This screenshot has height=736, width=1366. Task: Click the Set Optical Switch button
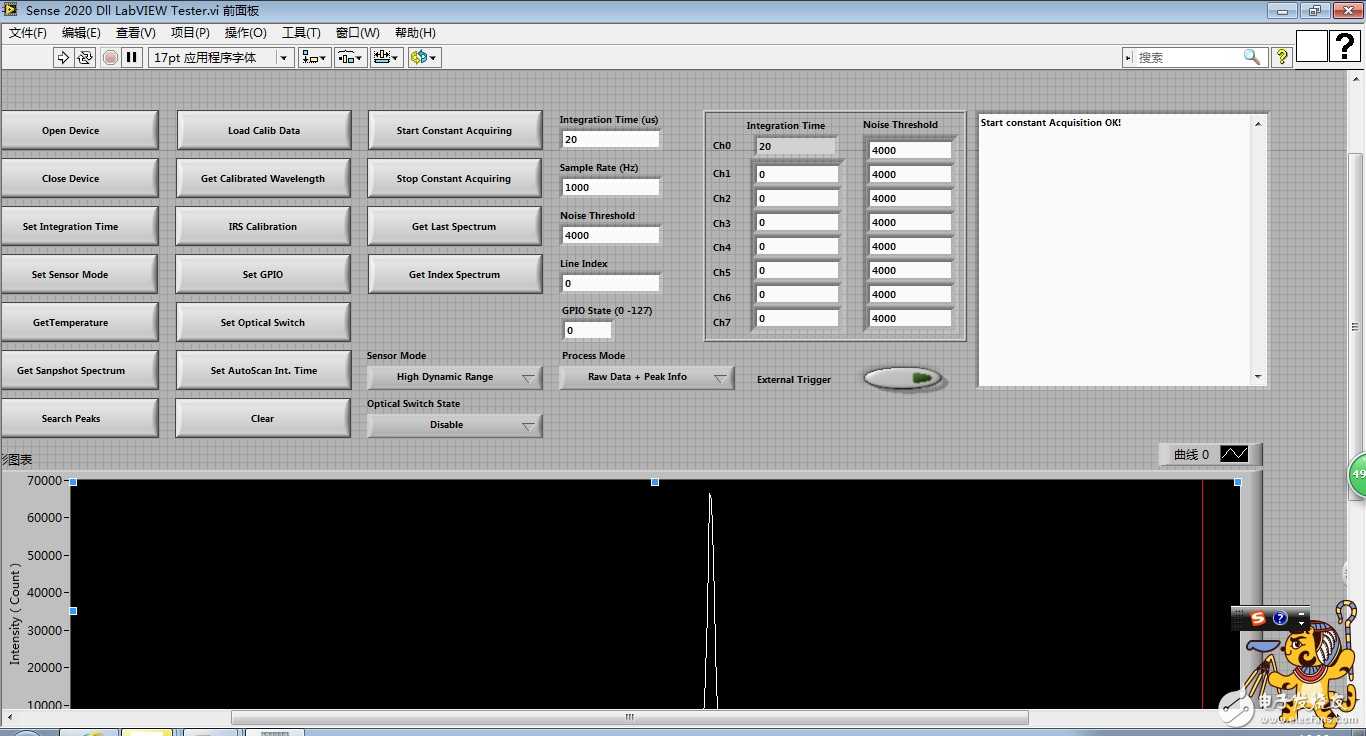(263, 322)
